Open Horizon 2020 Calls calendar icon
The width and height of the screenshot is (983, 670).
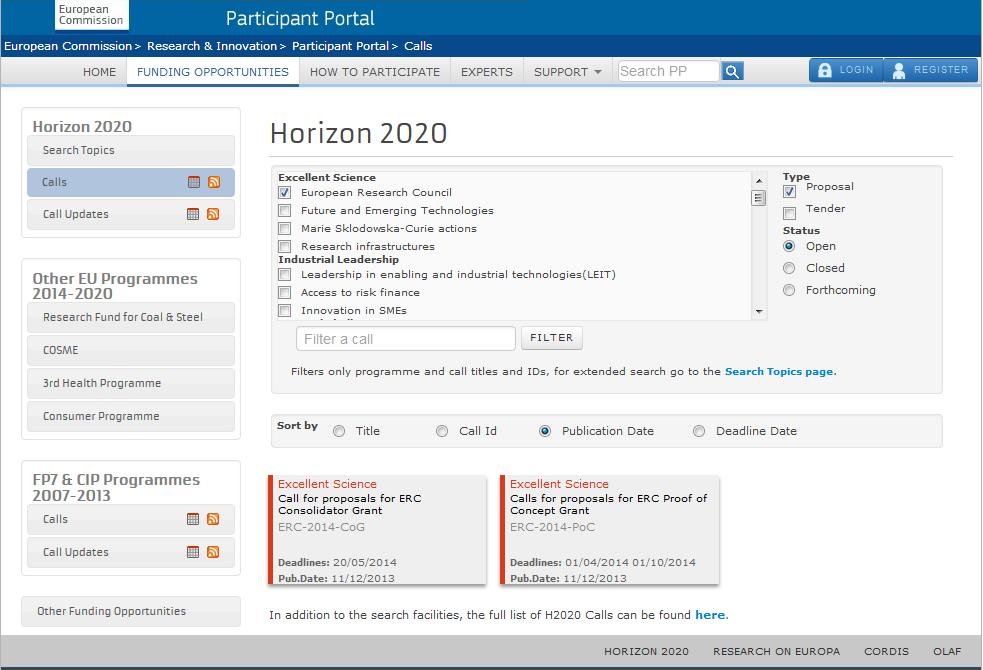pyautogui.click(x=194, y=182)
